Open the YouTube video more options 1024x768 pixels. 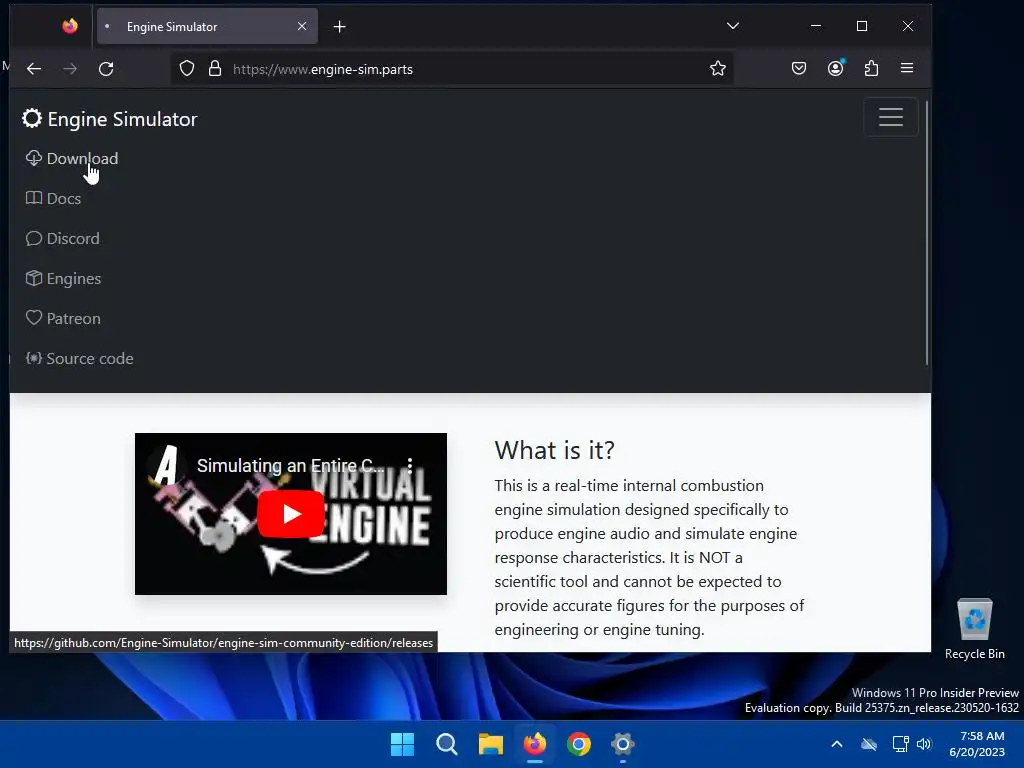coord(410,465)
